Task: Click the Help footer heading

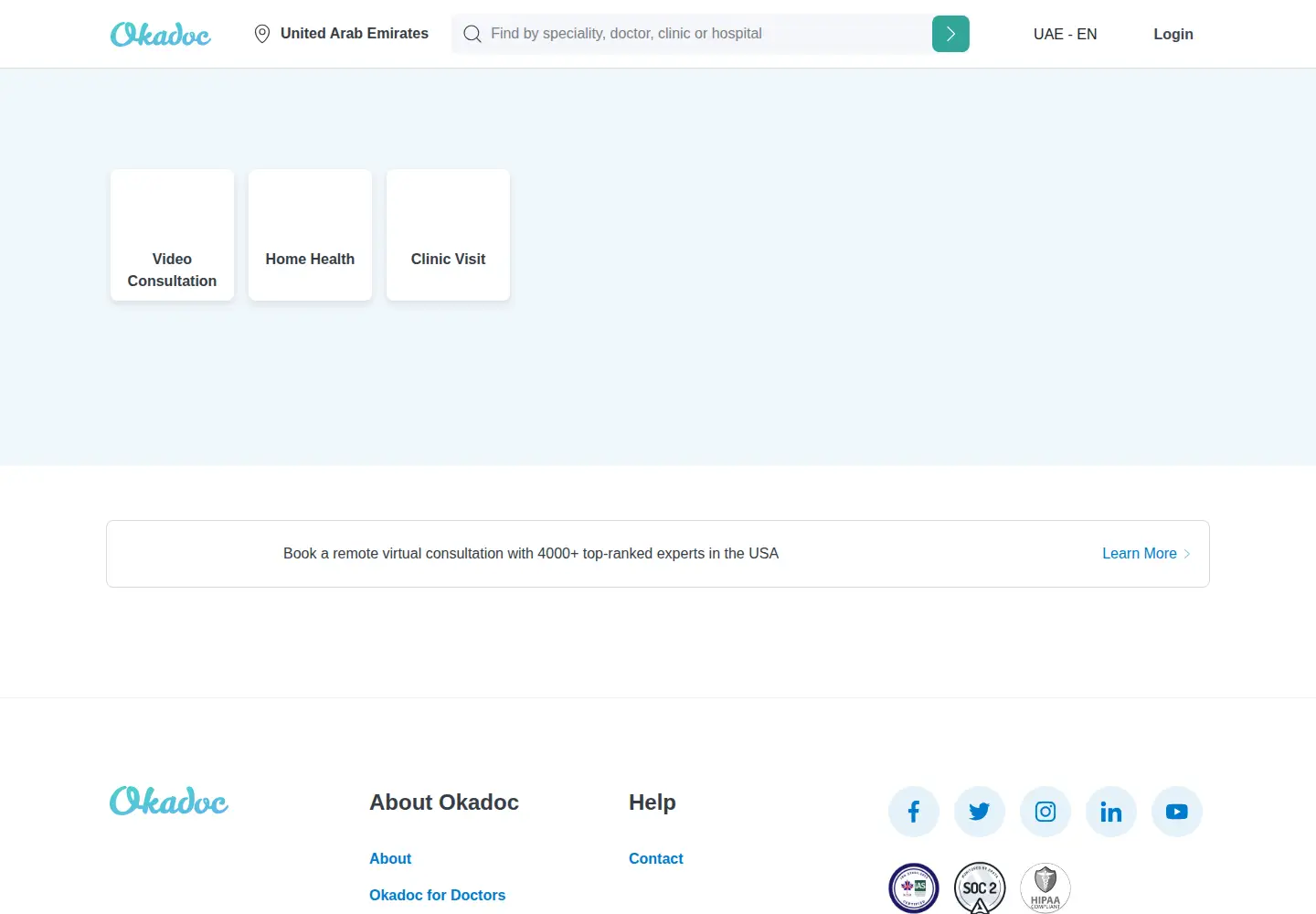Action: point(653,802)
